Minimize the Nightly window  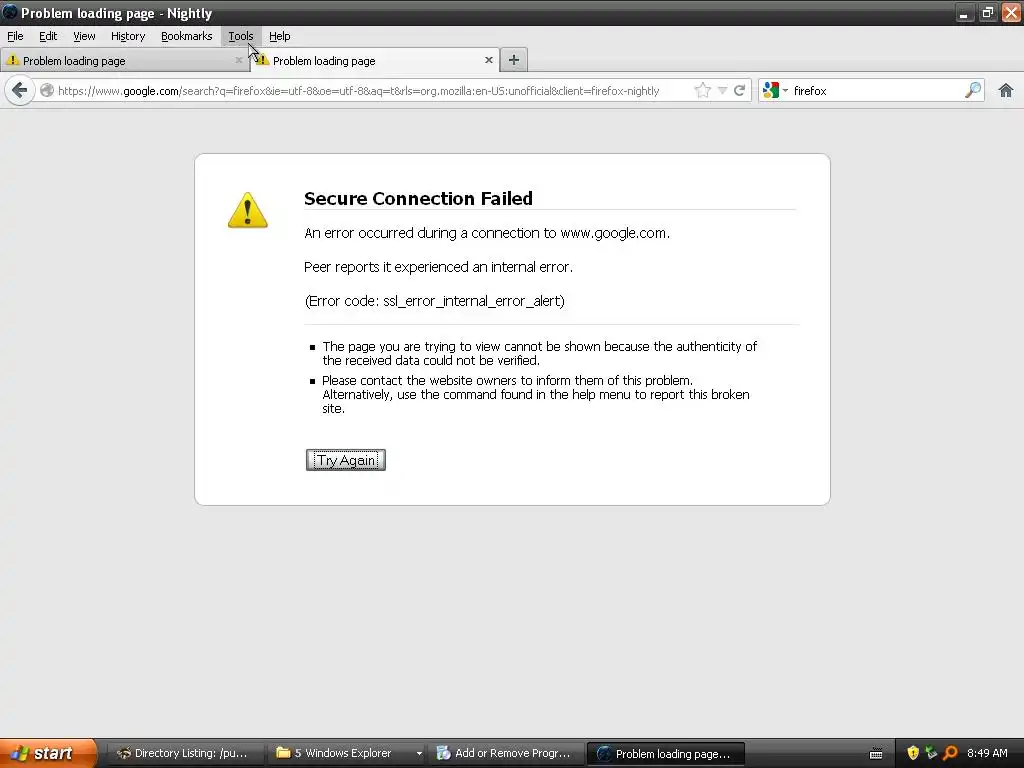(x=964, y=12)
